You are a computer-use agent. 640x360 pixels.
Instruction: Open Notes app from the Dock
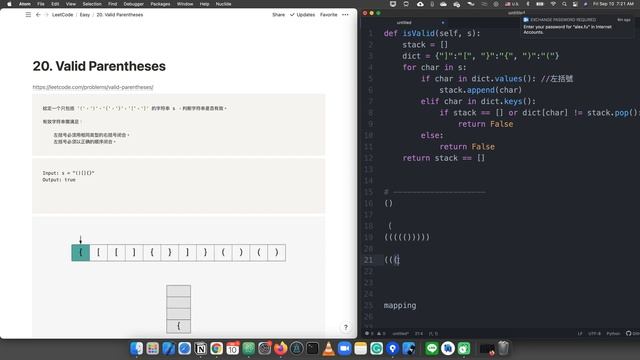click(360, 349)
